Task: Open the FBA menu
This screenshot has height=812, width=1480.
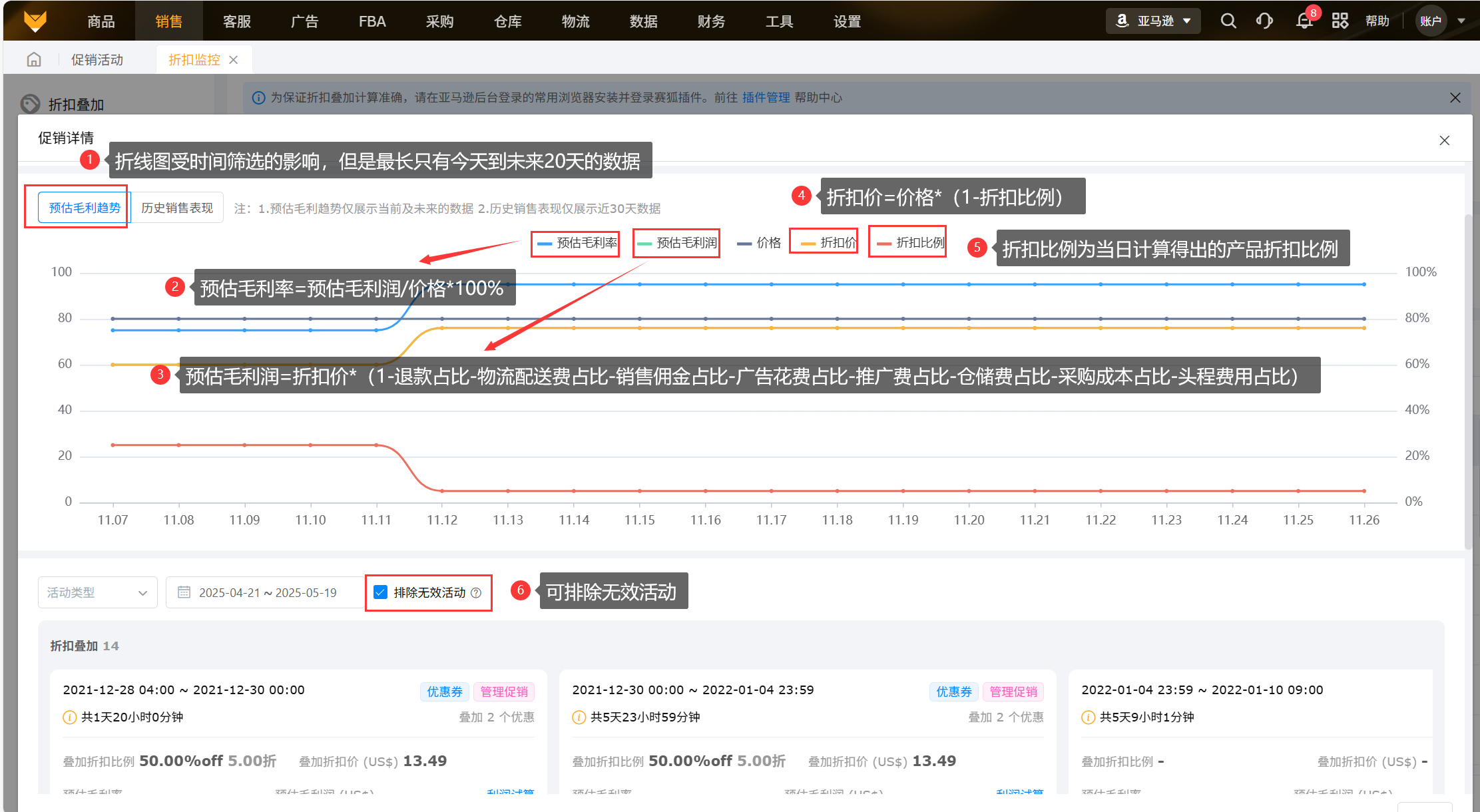Action: coord(371,21)
